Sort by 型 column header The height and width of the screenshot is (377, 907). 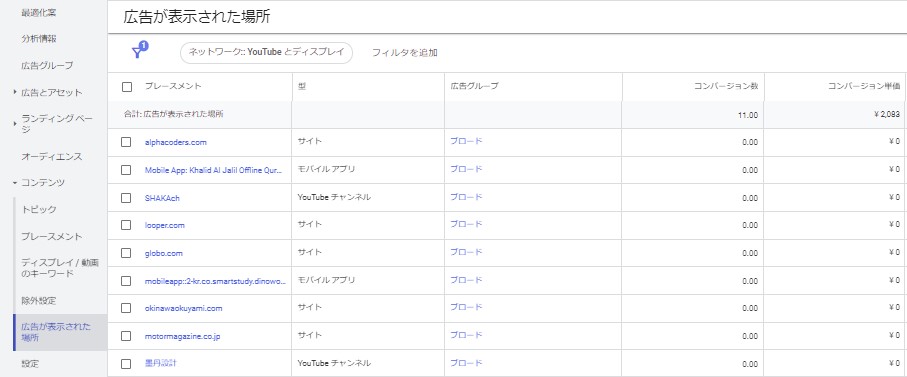tap(301, 86)
